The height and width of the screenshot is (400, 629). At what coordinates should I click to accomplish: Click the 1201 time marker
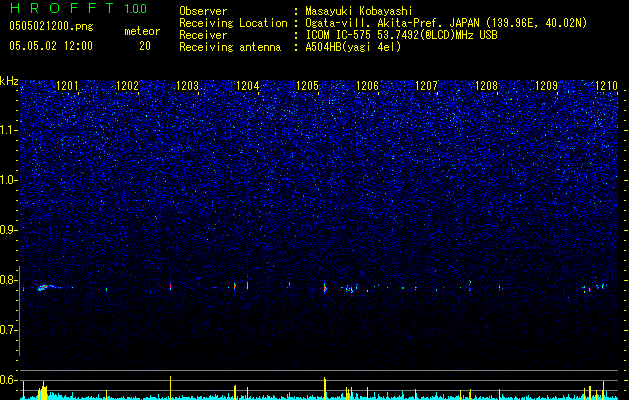(67, 86)
